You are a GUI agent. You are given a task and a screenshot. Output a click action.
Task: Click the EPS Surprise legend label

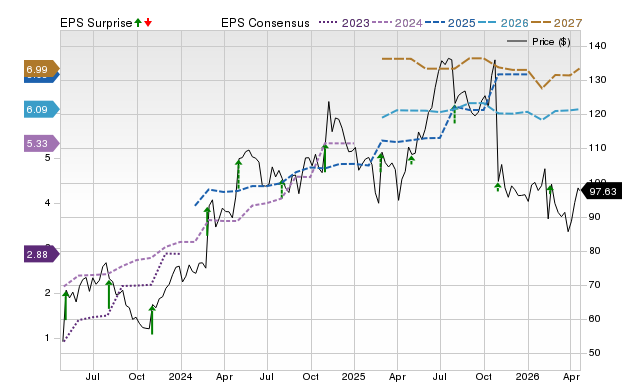pos(96,23)
